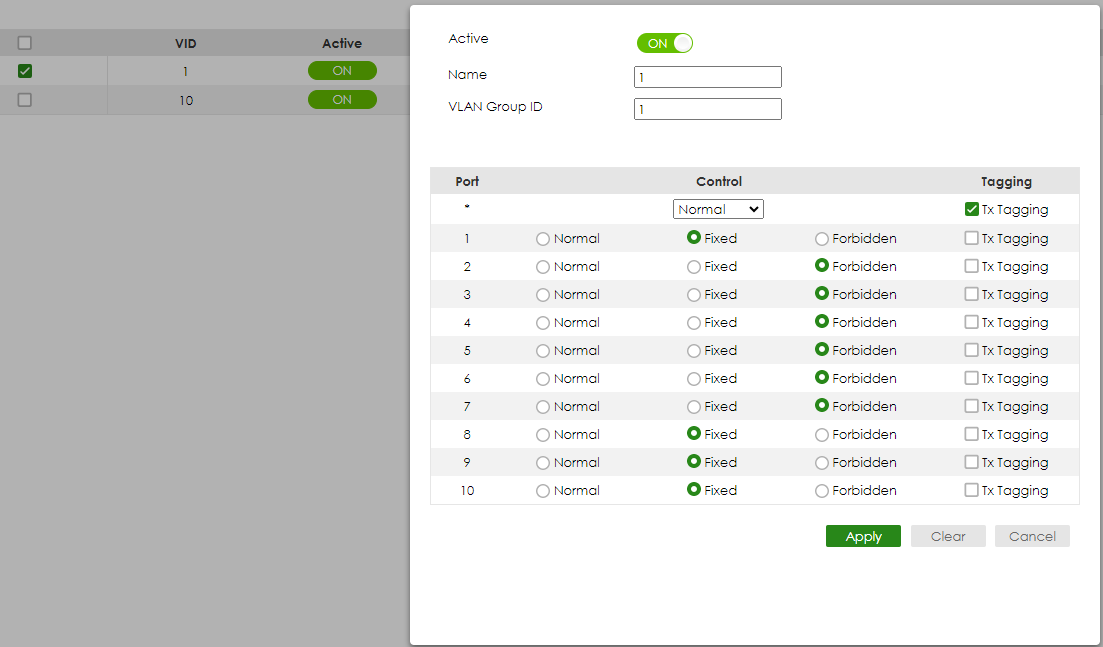Cancel the VLAN editing dialog

pyautogui.click(x=1031, y=536)
